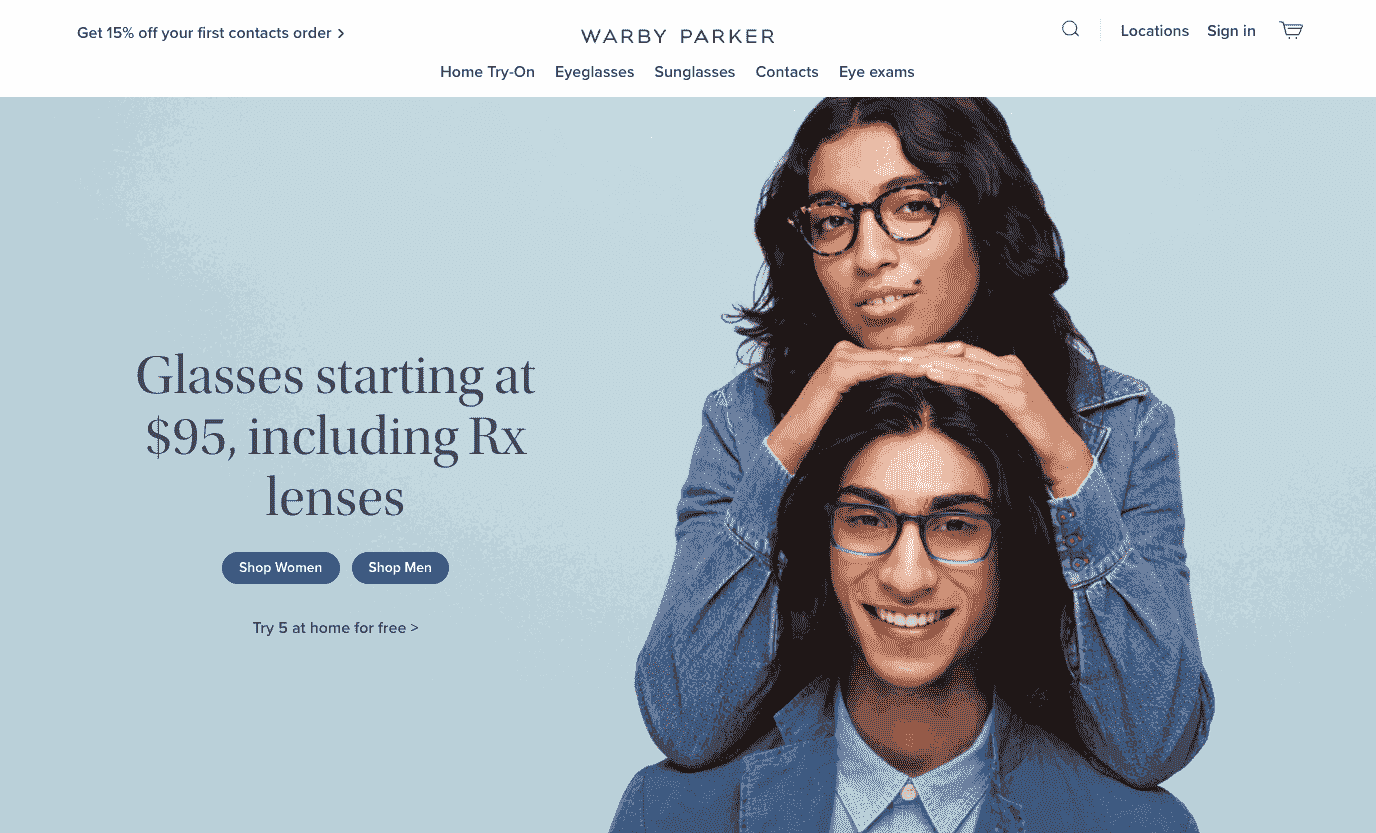Open the Home Try-On menu
Viewport: 1376px width, 833px height.
tap(487, 72)
